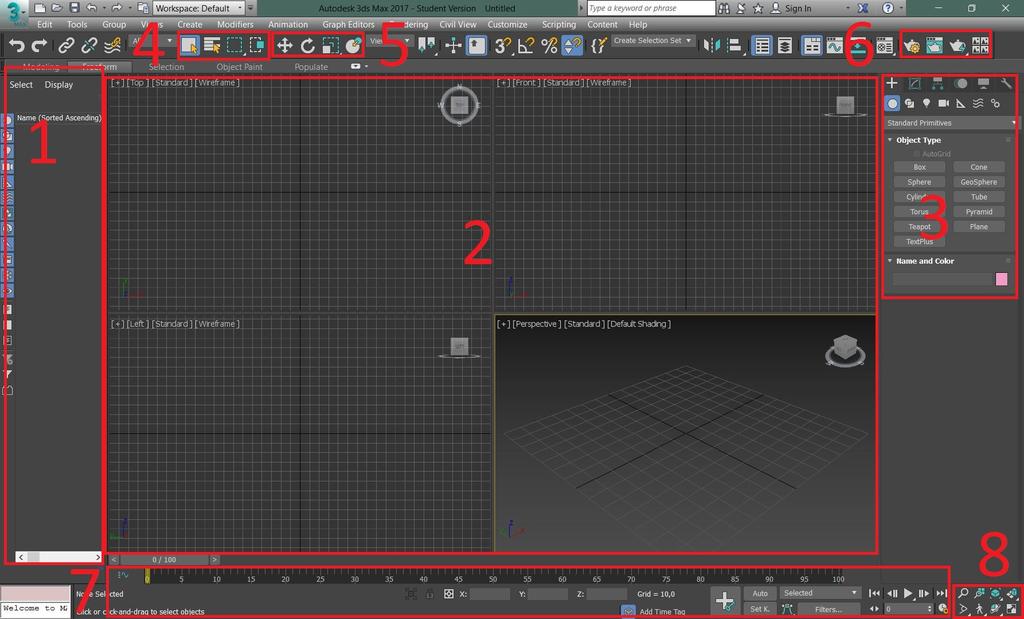
Task: Toggle the Layer Explorer icon
Action: tap(785, 45)
